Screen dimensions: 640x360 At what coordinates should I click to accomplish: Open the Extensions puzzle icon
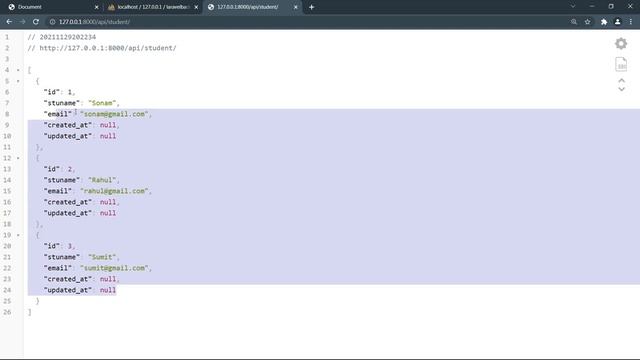[x=604, y=22]
